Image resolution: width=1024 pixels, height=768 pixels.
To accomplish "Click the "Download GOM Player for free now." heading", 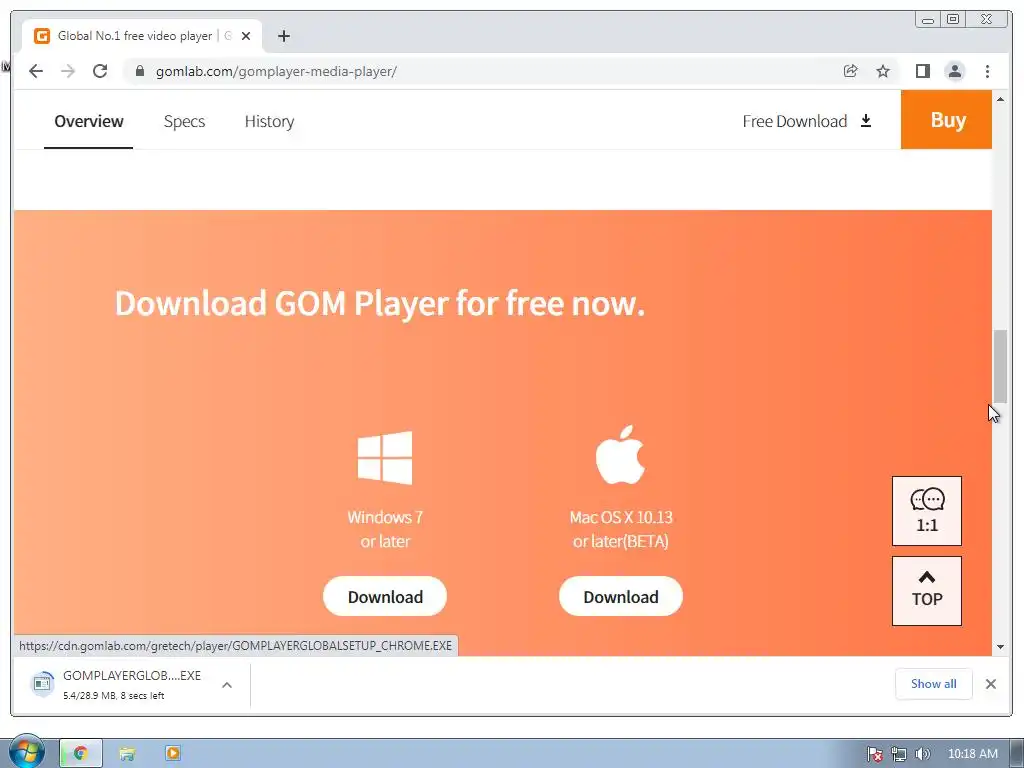I will tap(380, 303).
